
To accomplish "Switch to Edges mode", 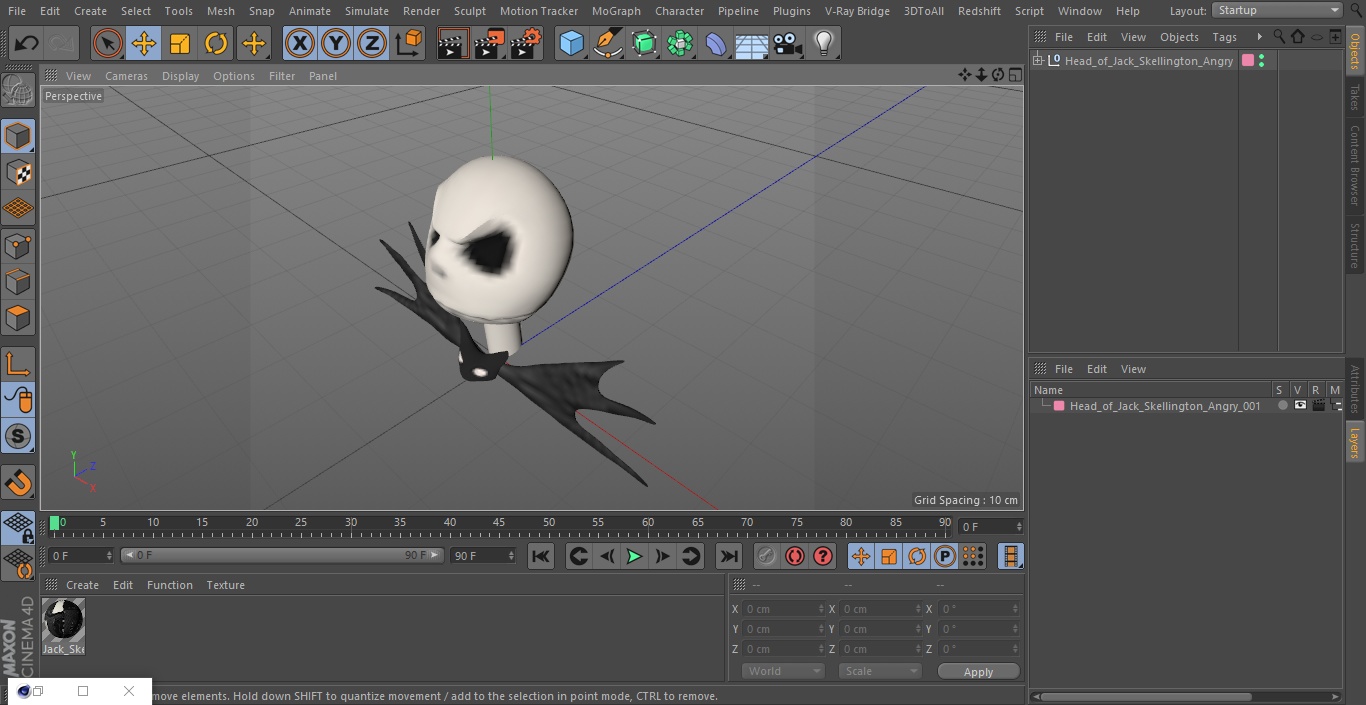I will point(18,282).
